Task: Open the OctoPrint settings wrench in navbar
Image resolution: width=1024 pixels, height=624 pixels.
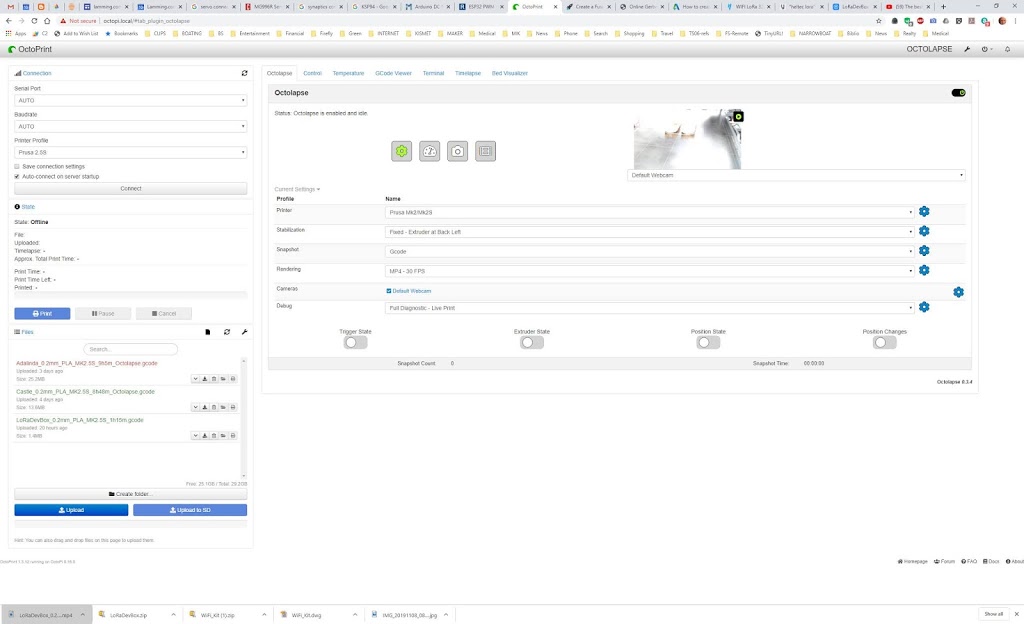Action: pos(967,49)
